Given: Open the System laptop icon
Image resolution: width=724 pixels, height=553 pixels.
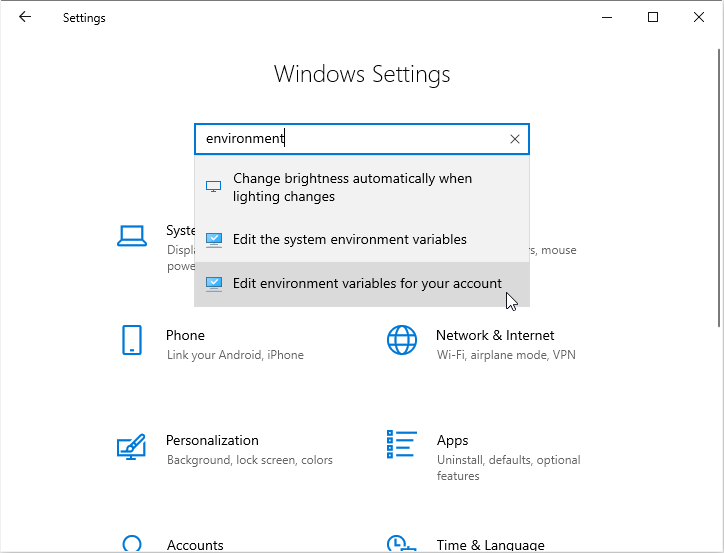Looking at the screenshot, I should point(132,236).
